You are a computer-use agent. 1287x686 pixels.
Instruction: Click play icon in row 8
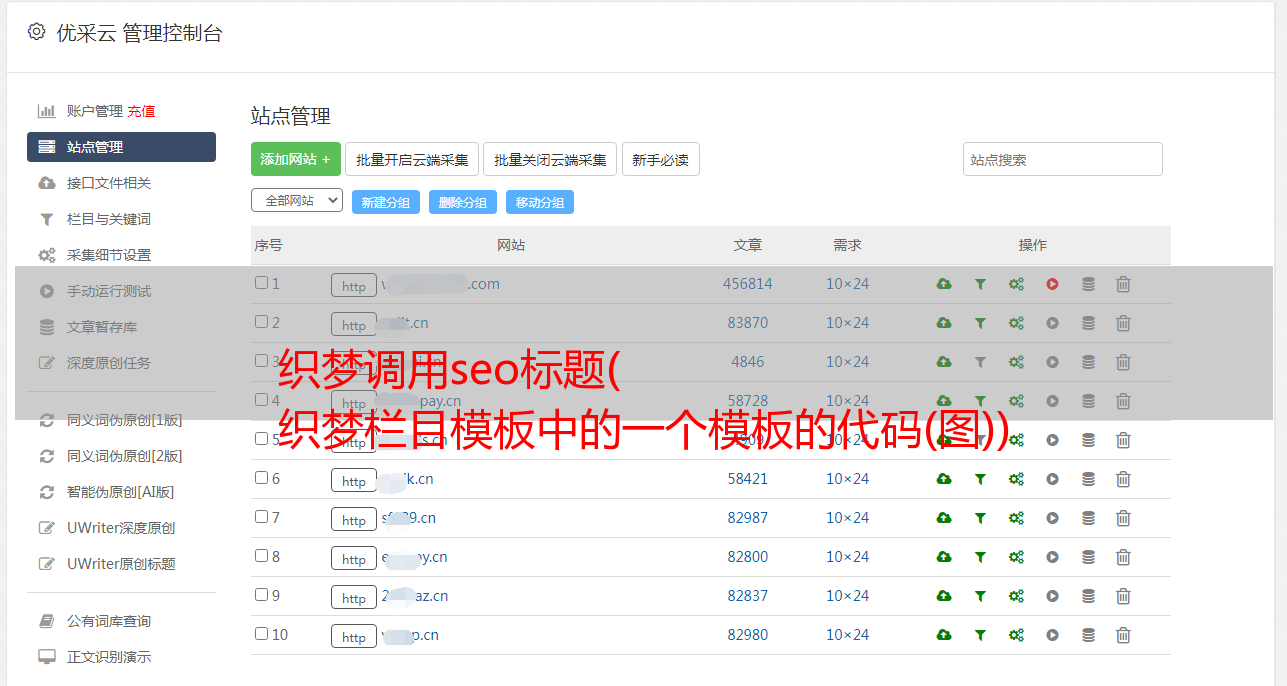pos(1052,557)
